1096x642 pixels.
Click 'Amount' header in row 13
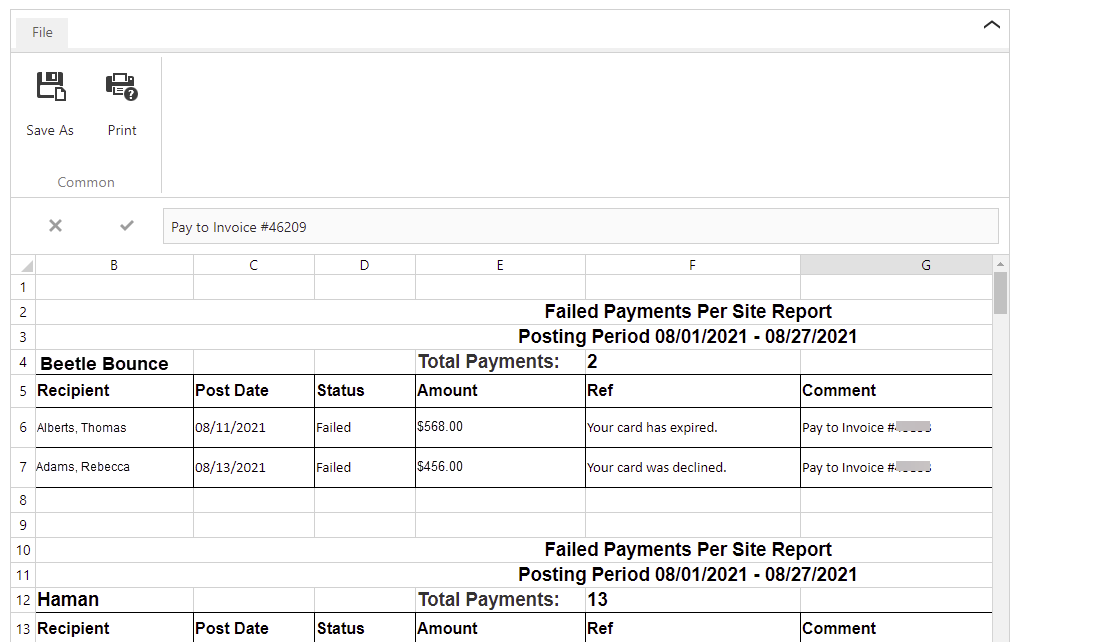[x=500, y=628]
